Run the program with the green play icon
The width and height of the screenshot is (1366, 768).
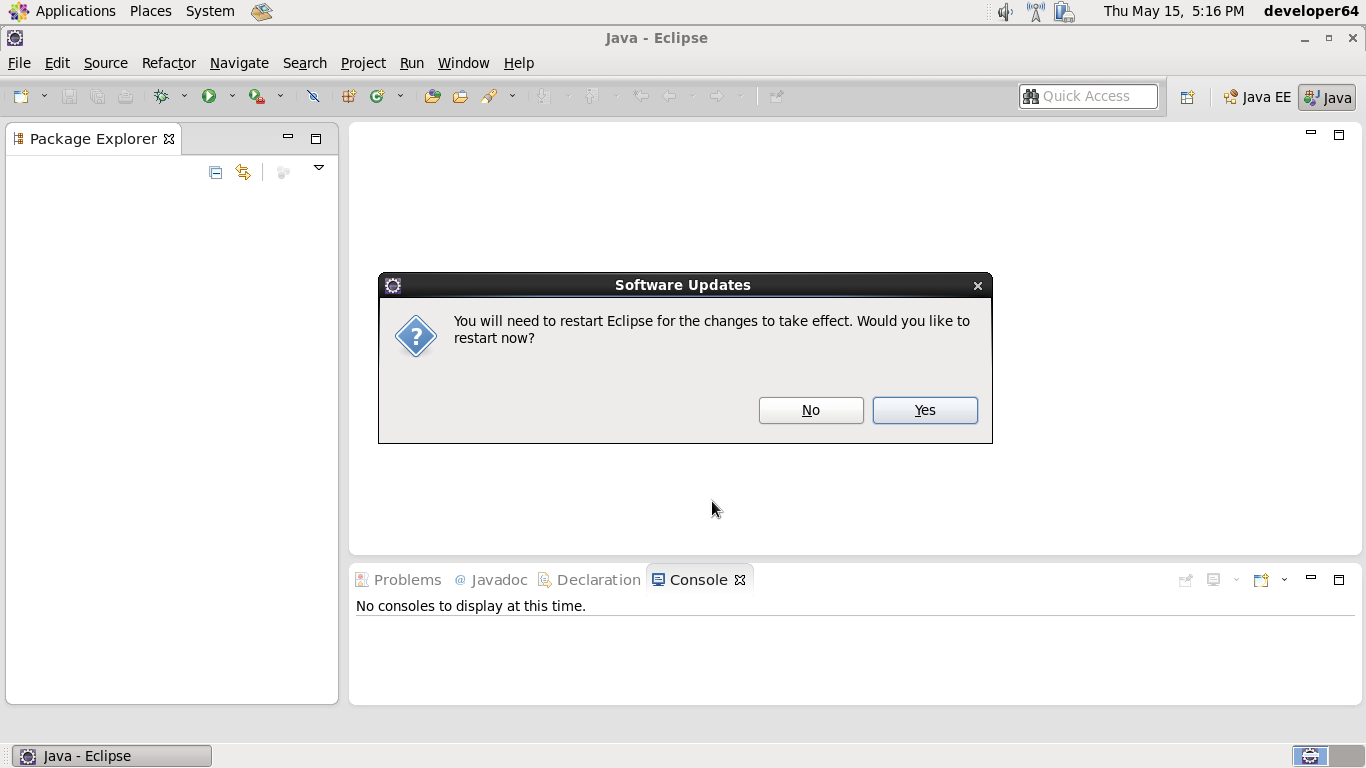[x=209, y=97]
